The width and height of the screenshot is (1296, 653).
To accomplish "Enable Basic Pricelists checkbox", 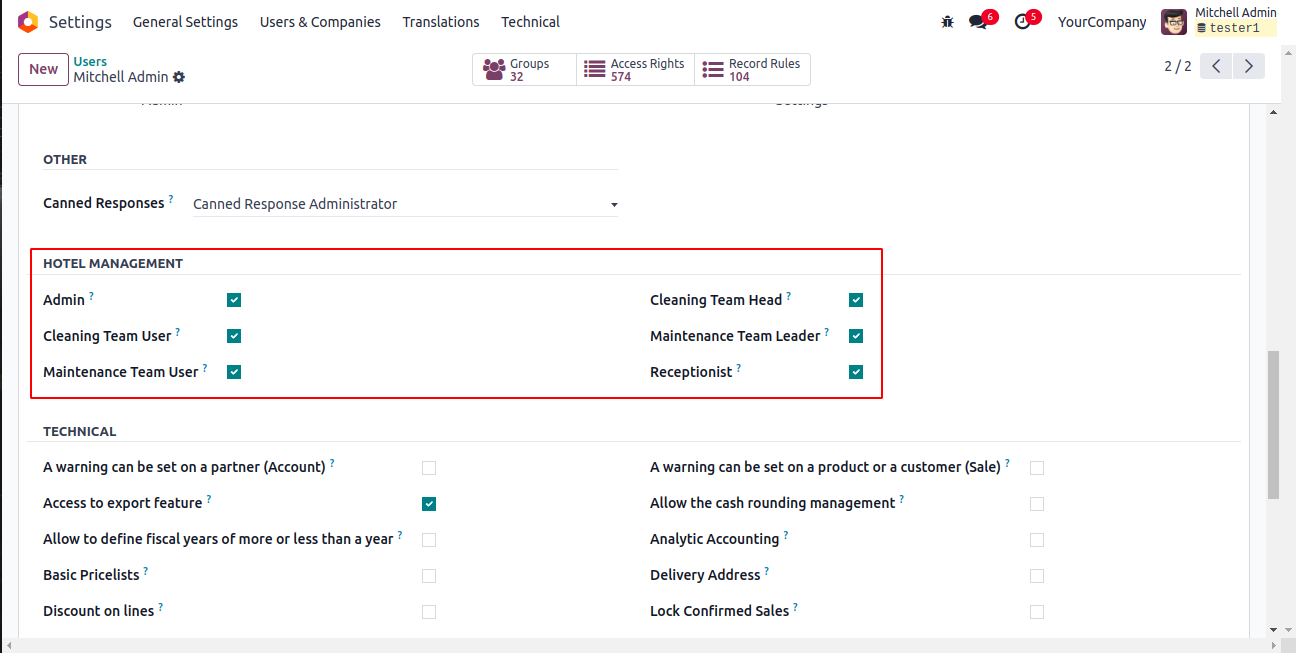I will 429,576.
